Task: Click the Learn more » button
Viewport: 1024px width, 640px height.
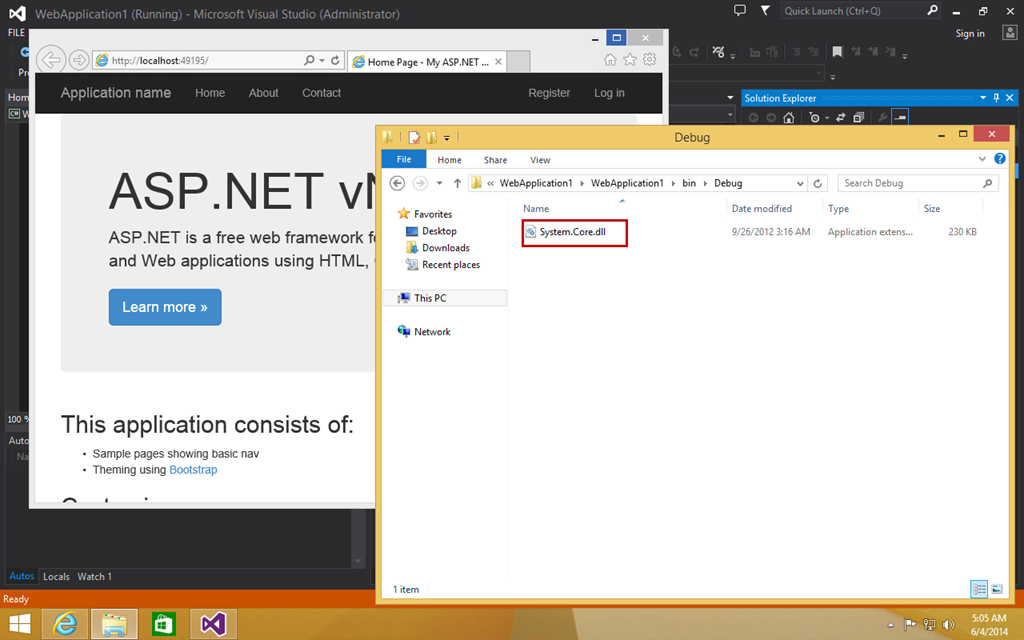Action: 165,307
